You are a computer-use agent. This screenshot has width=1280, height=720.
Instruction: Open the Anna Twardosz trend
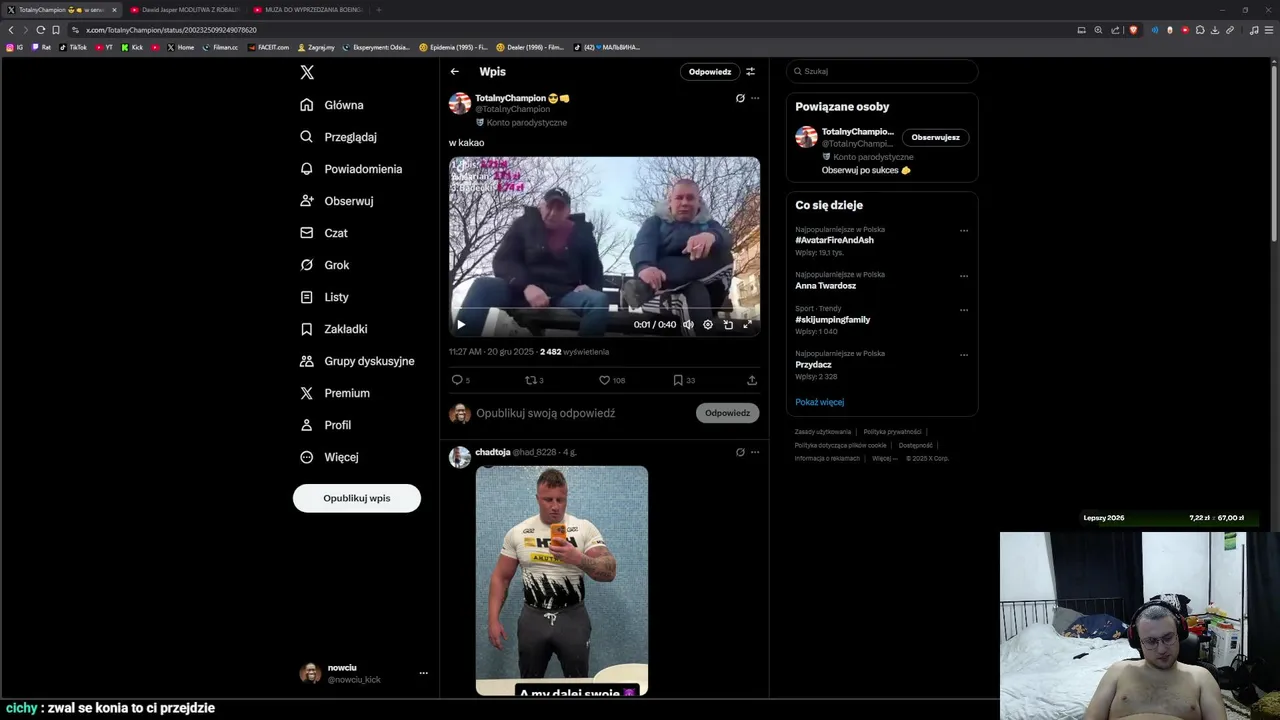[x=825, y=286]
